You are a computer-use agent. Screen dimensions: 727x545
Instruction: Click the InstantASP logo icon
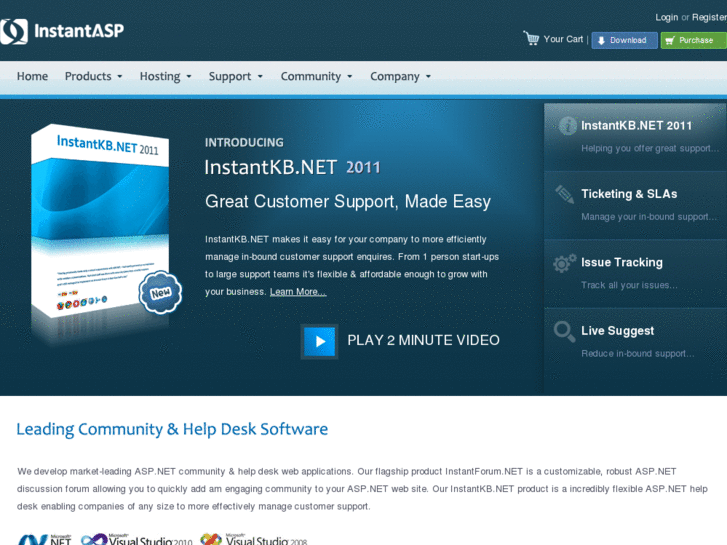click(x=13, y=32)
